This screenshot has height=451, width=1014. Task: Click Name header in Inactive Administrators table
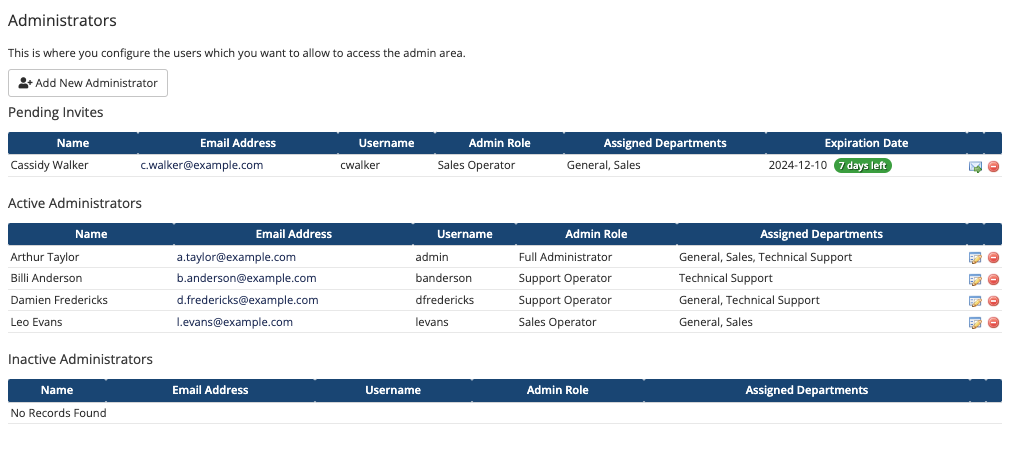(x=57, y=390)
